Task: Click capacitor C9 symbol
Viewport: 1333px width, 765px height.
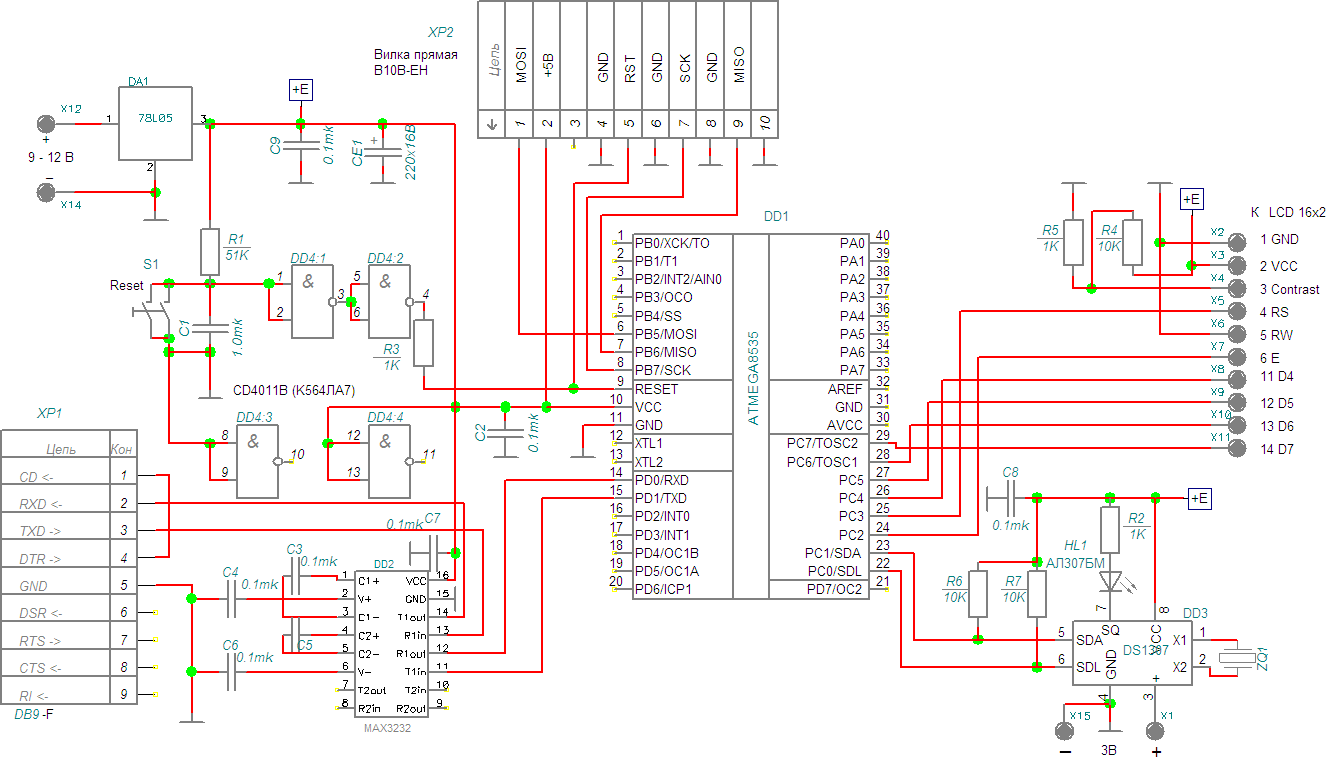Action: click(x=300, y=148)
